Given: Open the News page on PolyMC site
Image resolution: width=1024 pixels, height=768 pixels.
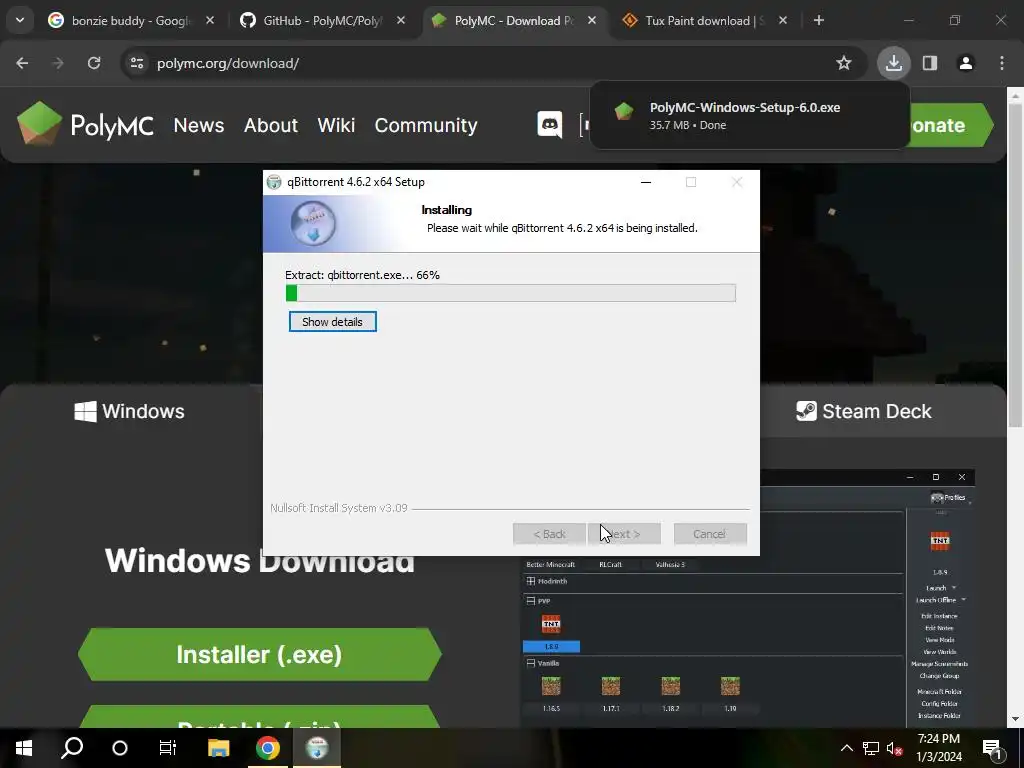Looking at the screenshot, I should click(x=199, y=125).
